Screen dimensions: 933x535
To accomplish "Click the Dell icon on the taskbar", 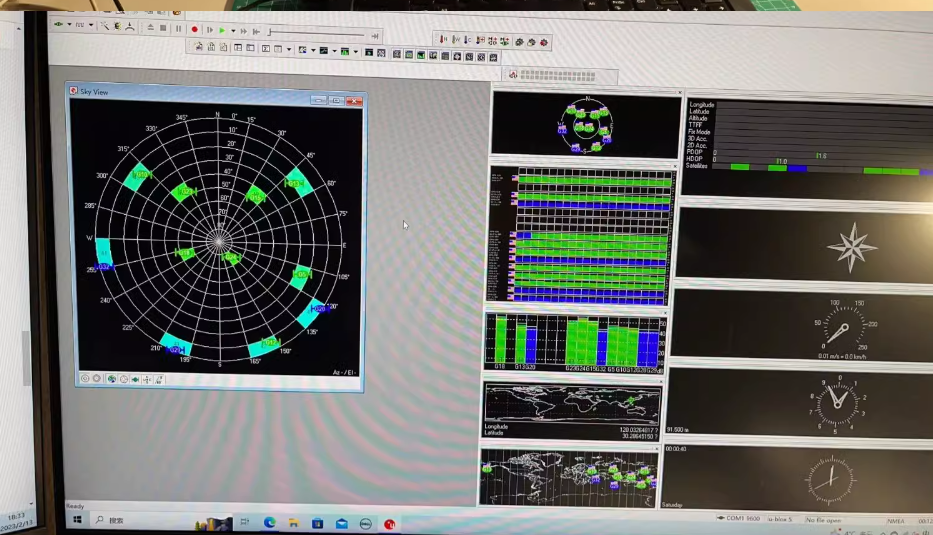I will pos(365,524).
